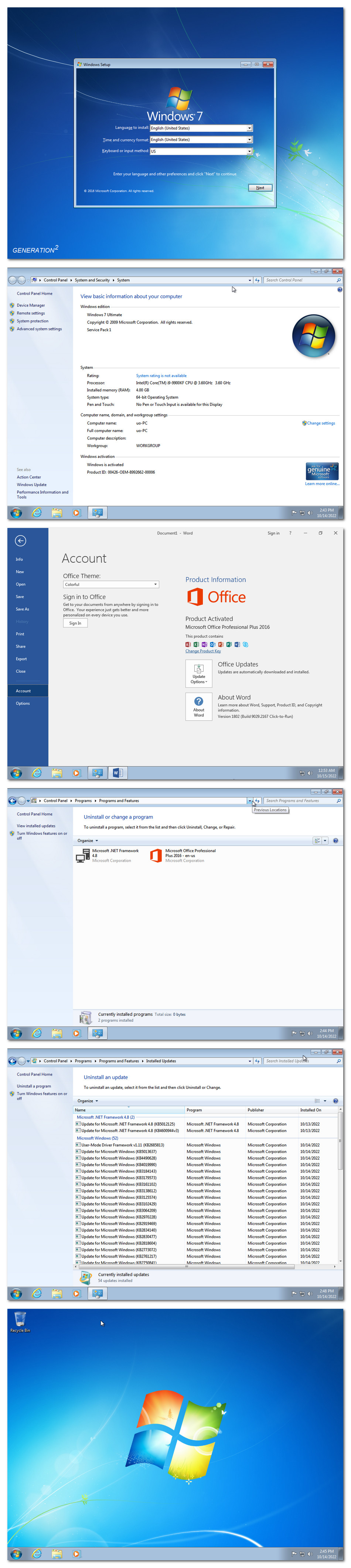Select the update row KB5012125
351x1568 pixels.
(x=205, y=1123)
